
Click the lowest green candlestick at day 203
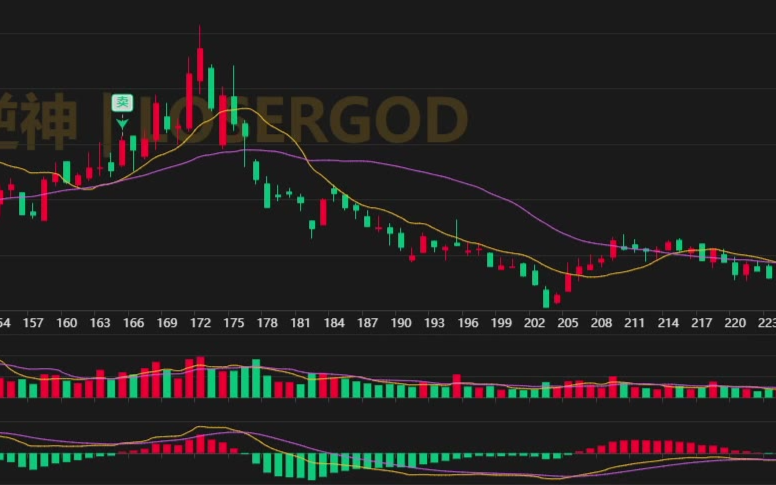(546, 298)
